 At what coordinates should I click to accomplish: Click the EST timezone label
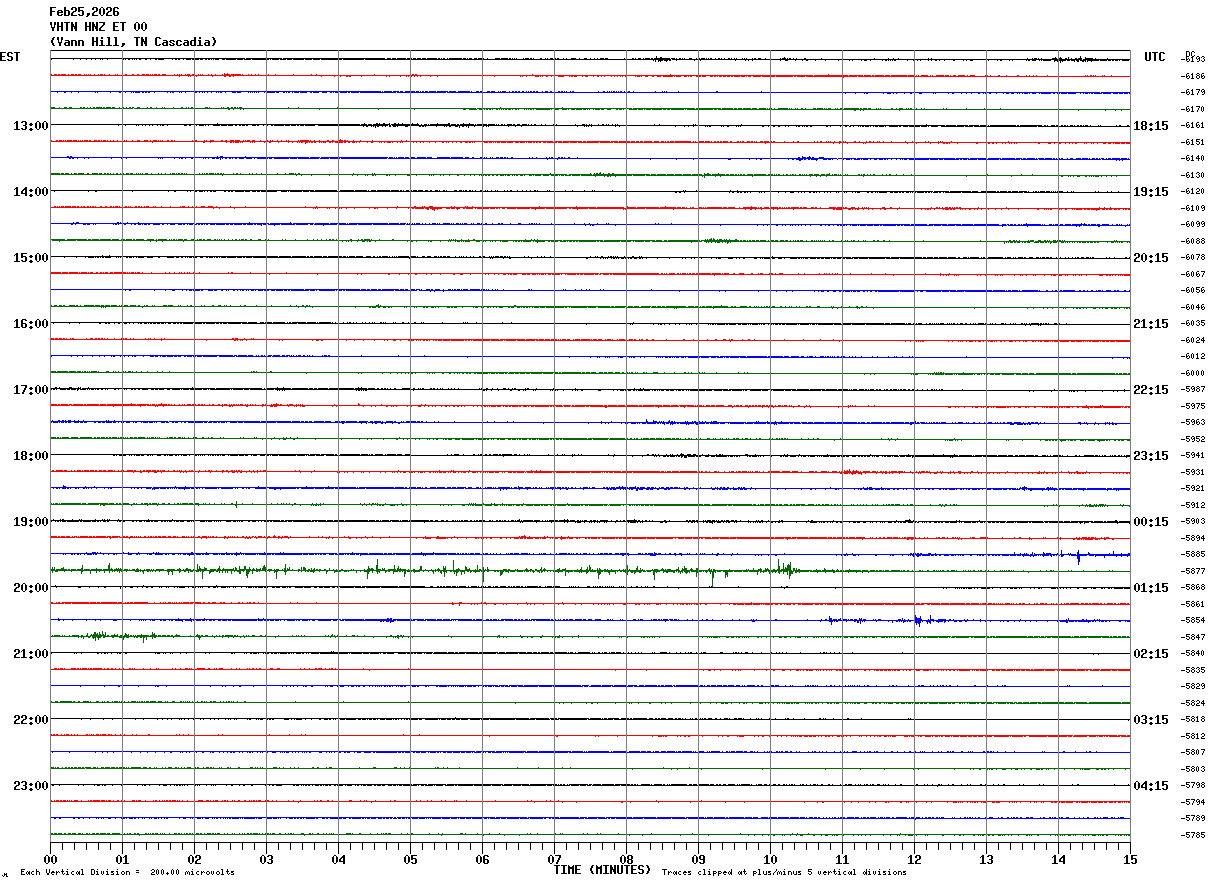[10, 57]
